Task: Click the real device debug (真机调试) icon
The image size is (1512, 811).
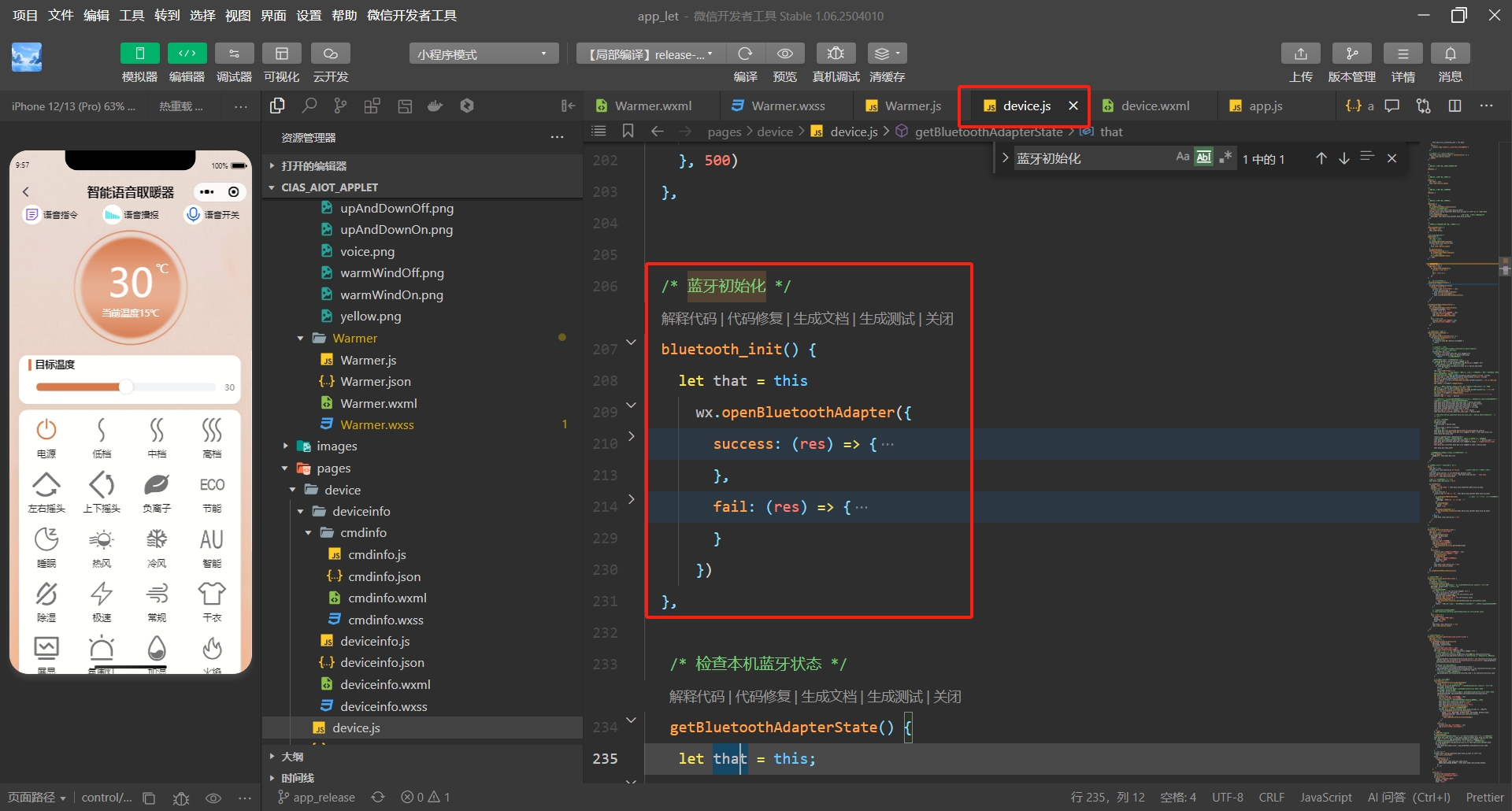Action: 836,54
